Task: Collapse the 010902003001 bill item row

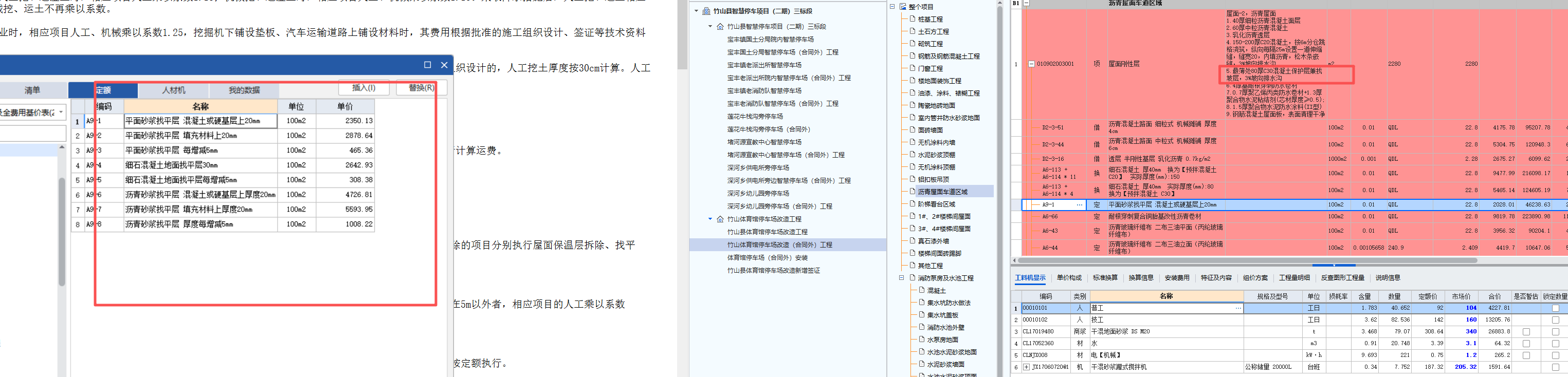Action: click(1032, 64)
